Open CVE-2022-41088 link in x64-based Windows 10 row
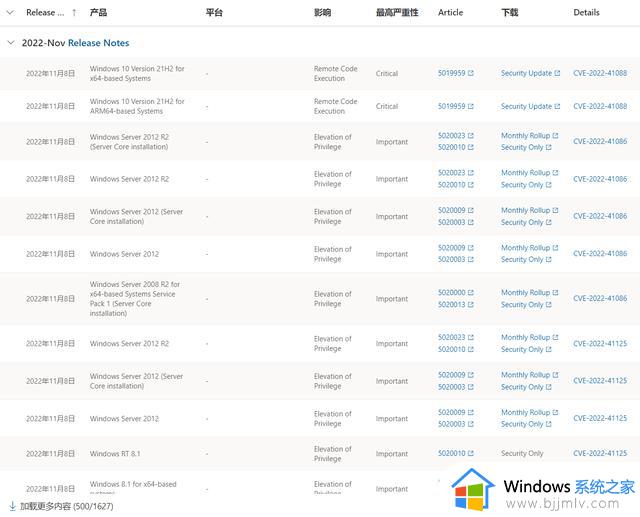640x517 pixels. pos(600,73)
